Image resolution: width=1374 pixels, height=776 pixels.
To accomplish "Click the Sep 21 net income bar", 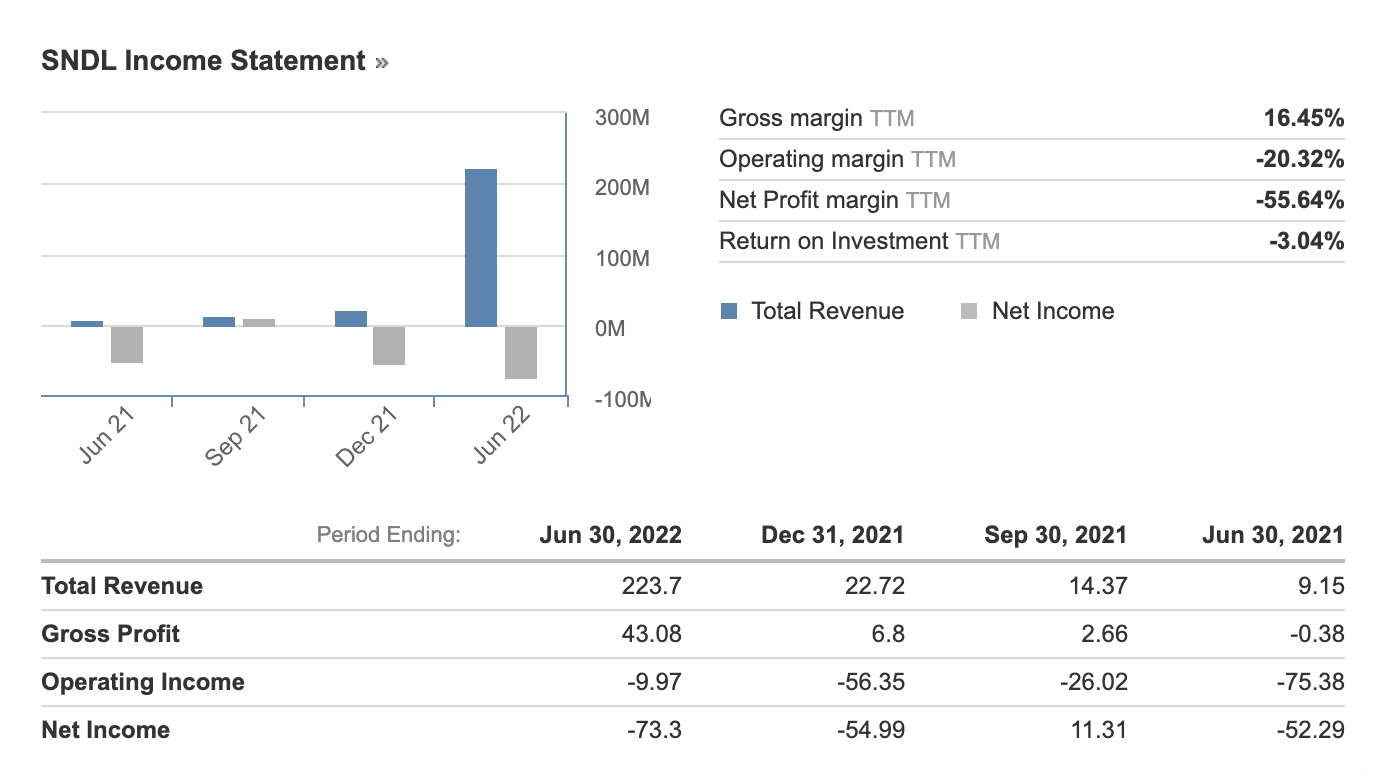I will click(259, 322).
